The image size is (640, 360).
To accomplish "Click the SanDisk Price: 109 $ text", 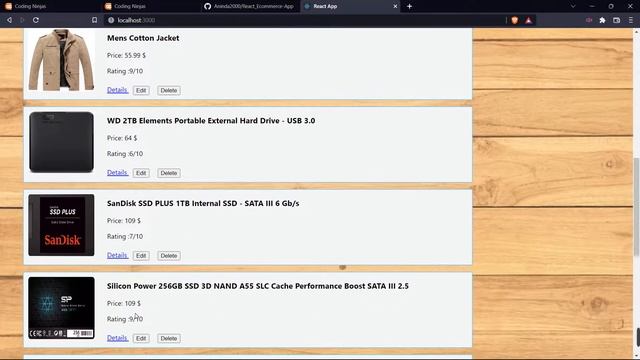I will pyautogui.click(x=124, y=220).
